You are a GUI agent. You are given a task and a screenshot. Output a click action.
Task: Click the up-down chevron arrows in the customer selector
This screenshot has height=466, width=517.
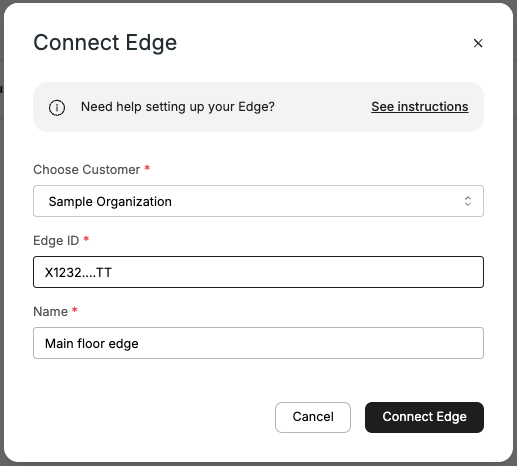click(468, 201)
